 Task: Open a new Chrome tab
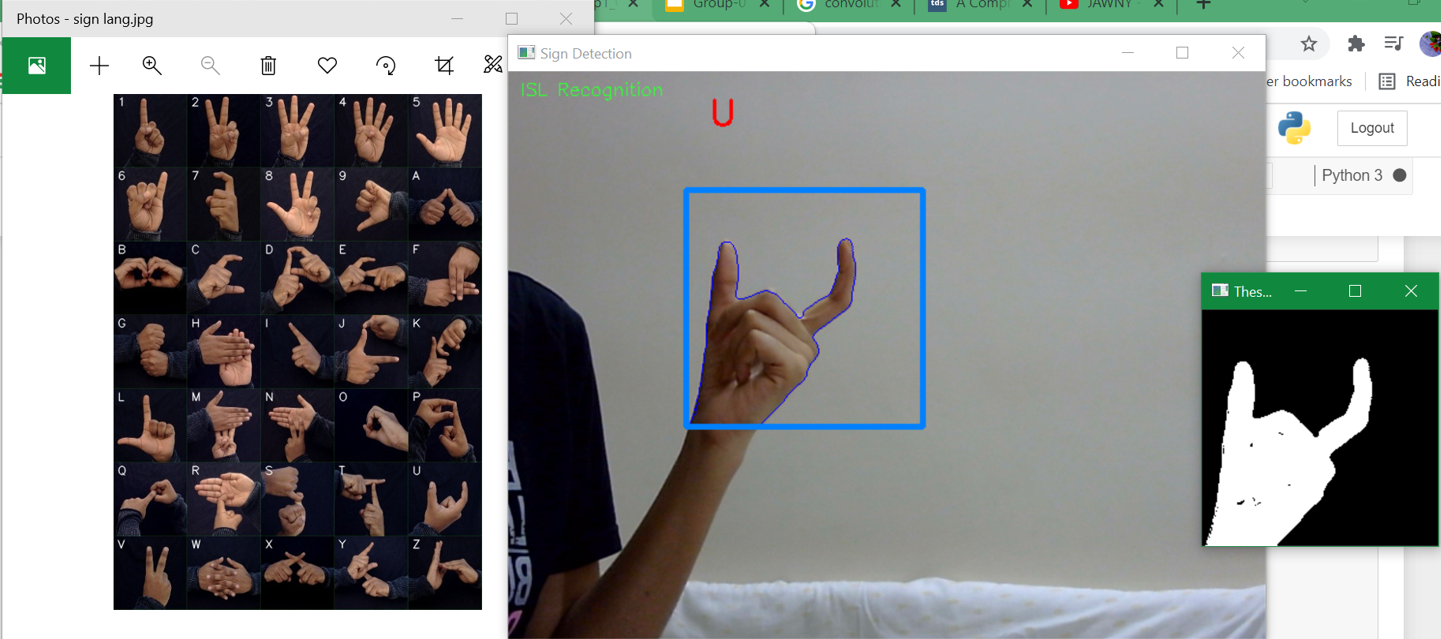click(1204, 5)
